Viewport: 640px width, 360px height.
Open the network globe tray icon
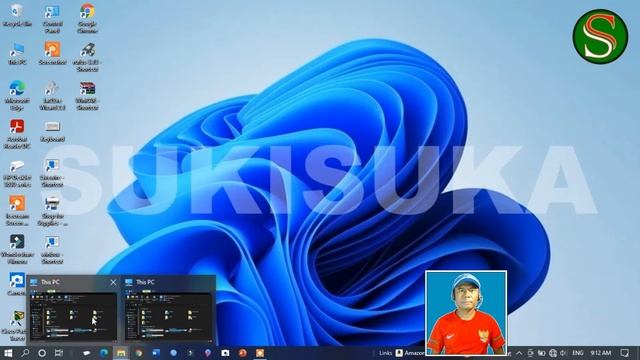click(553, 353)
